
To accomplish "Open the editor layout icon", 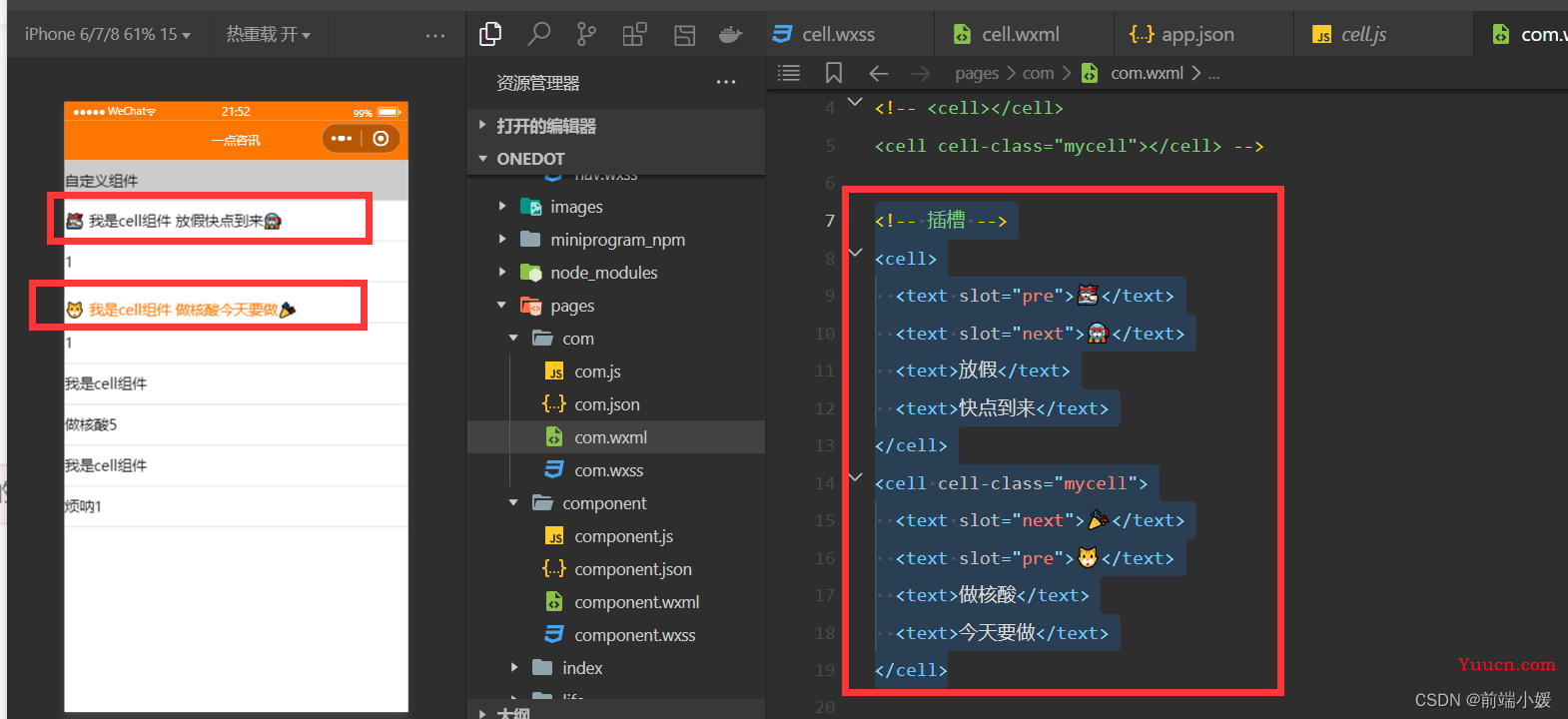I will click(x=684, y=35).
